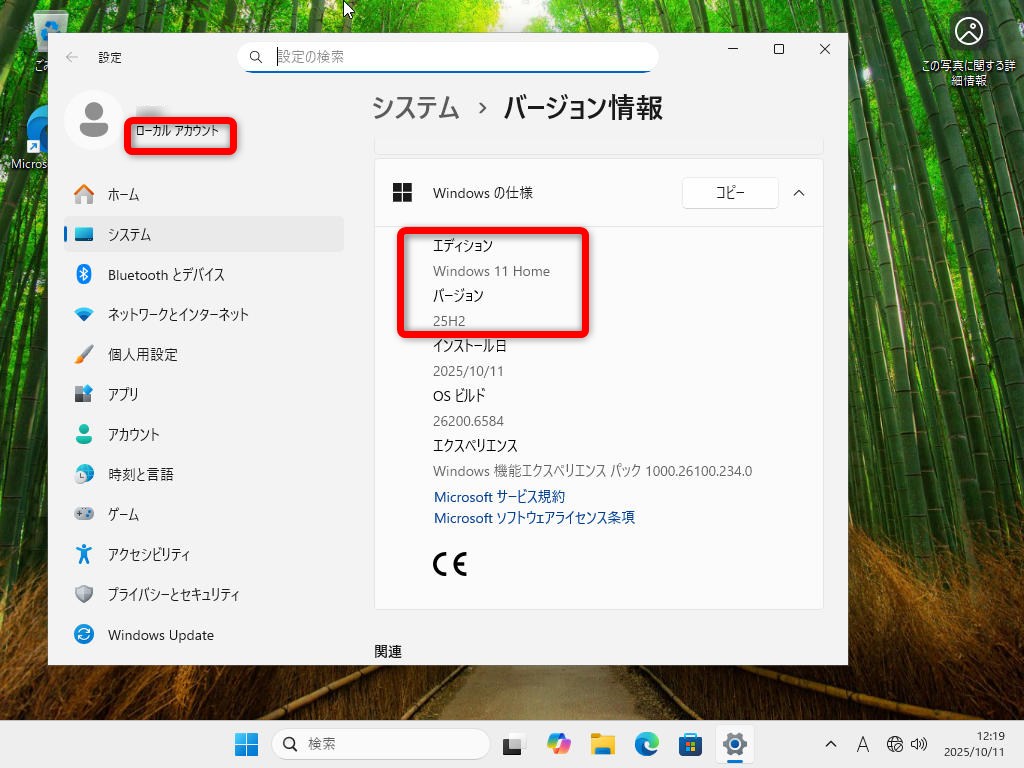Image resolution: width=1024 pixels, height=768 pixels.
Task: Go back using settings back arrow
Action: tap(72, 57)
